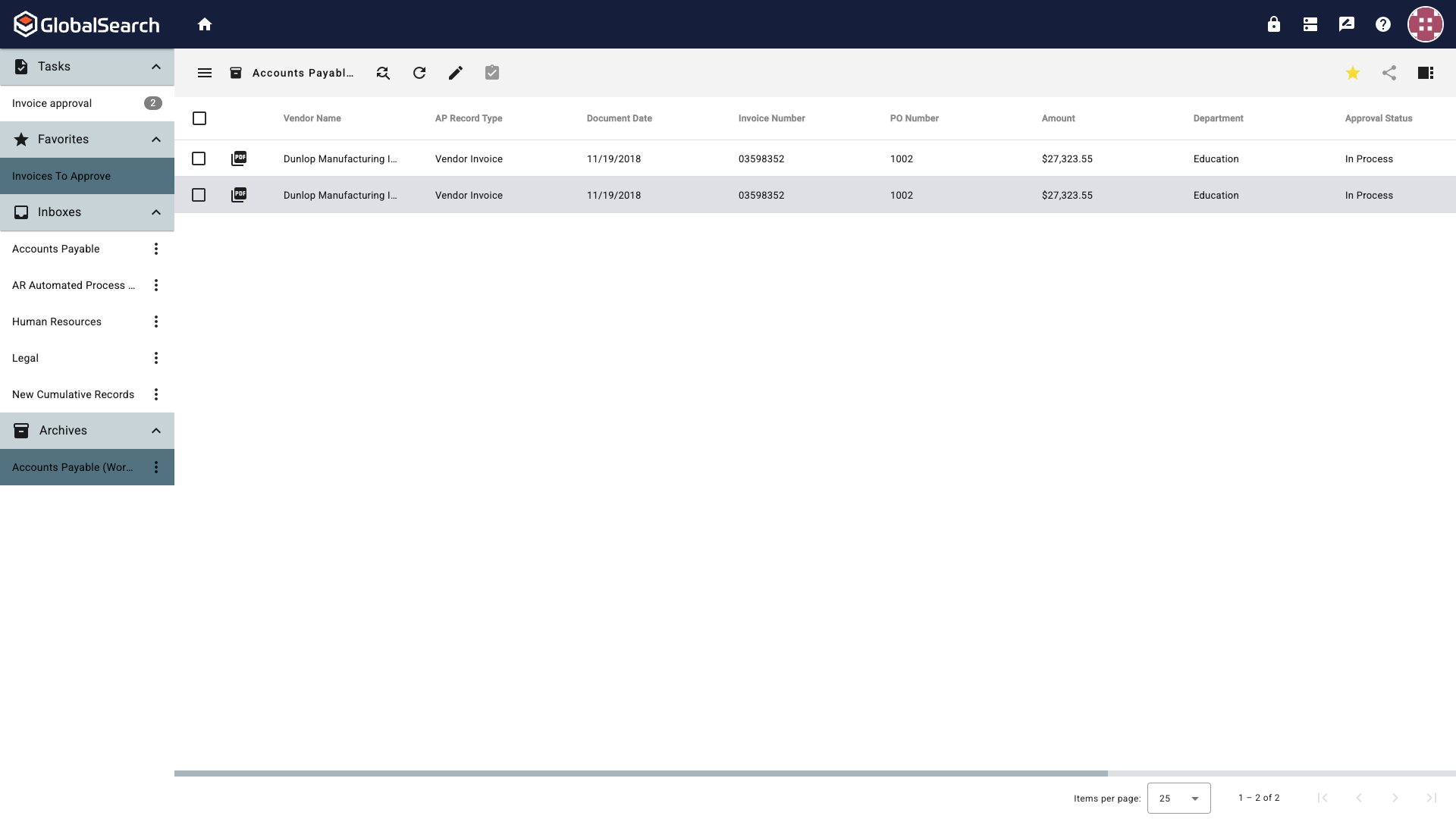Refresh the search results
The width and height of the screenshot is (1456, 819).
(x=419, y=73)
